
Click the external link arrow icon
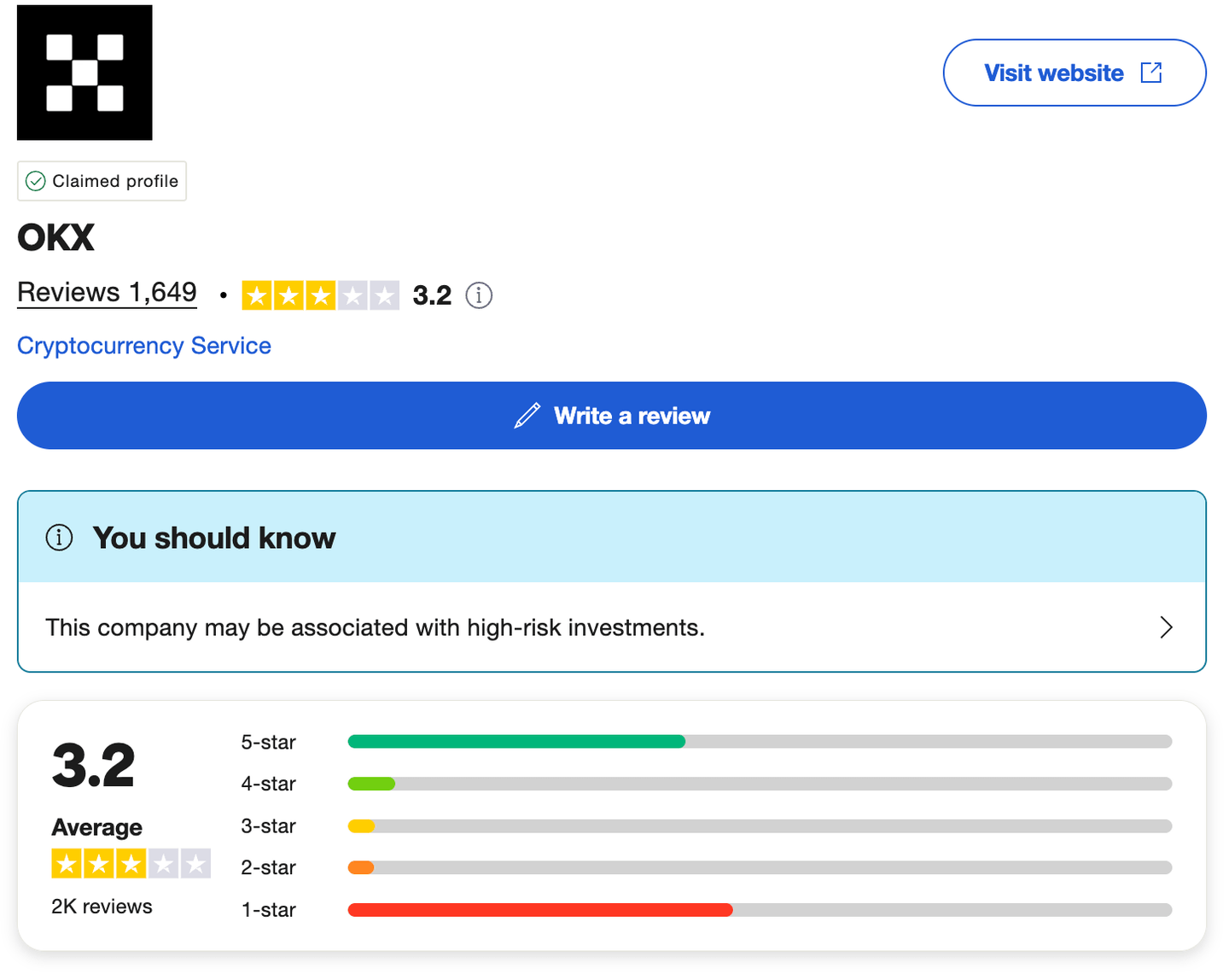click(x=1151, y=73)
